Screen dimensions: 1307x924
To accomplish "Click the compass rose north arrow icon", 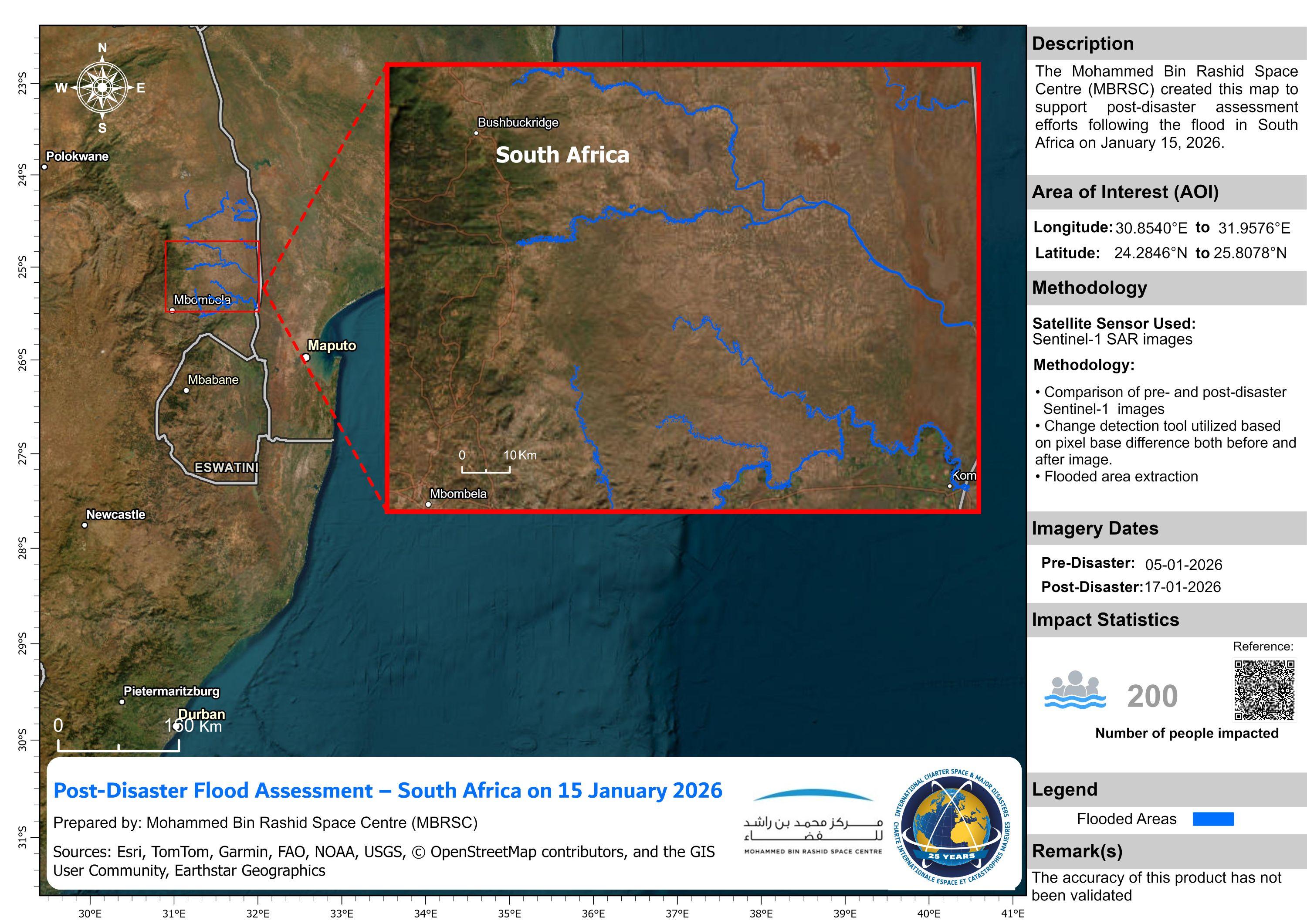I will 102,87.
